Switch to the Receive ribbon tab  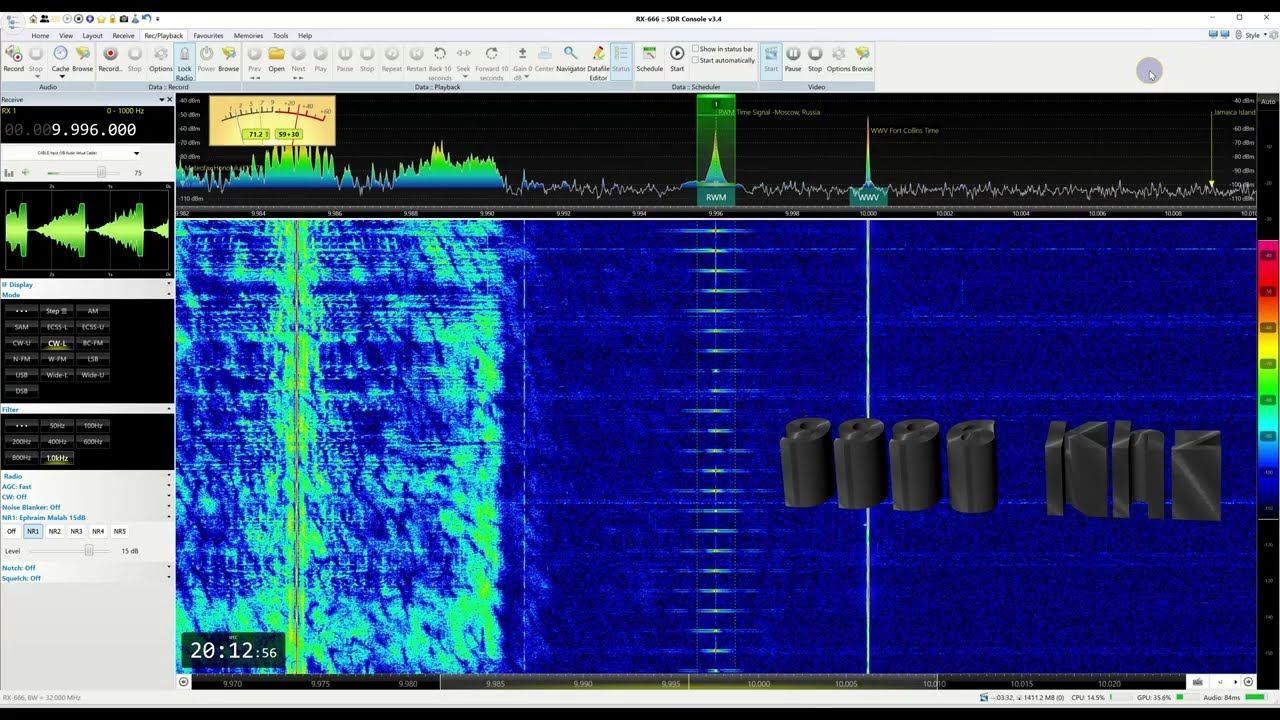pyautogui.click(x=123, y=36)
